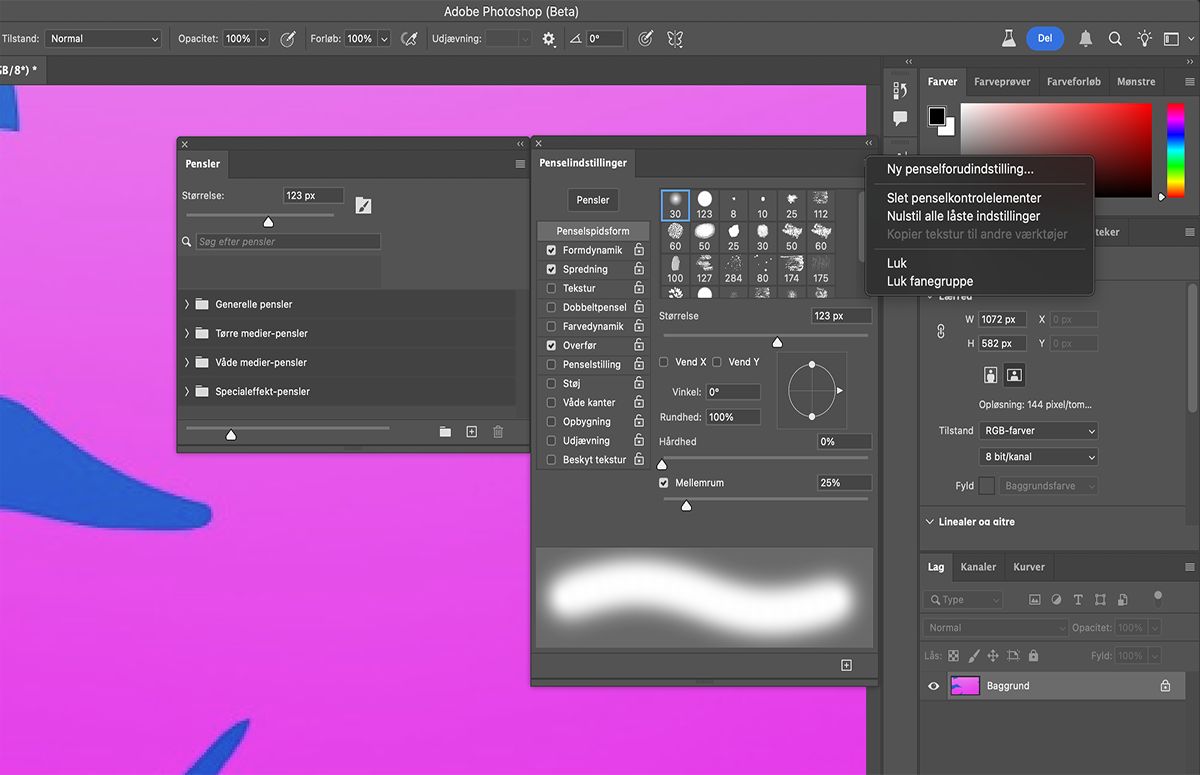
Task: Set canvas to portrait orientation
Action: coord(991,375)
